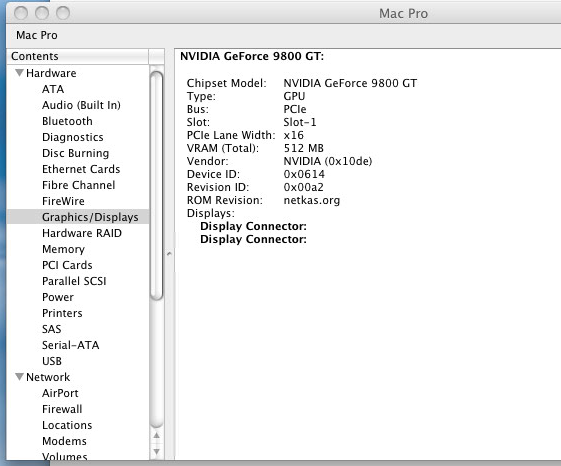The width and height of the screenshot is (561, 466).
Task: Click the minimize window button
Action: coord(42,13)
